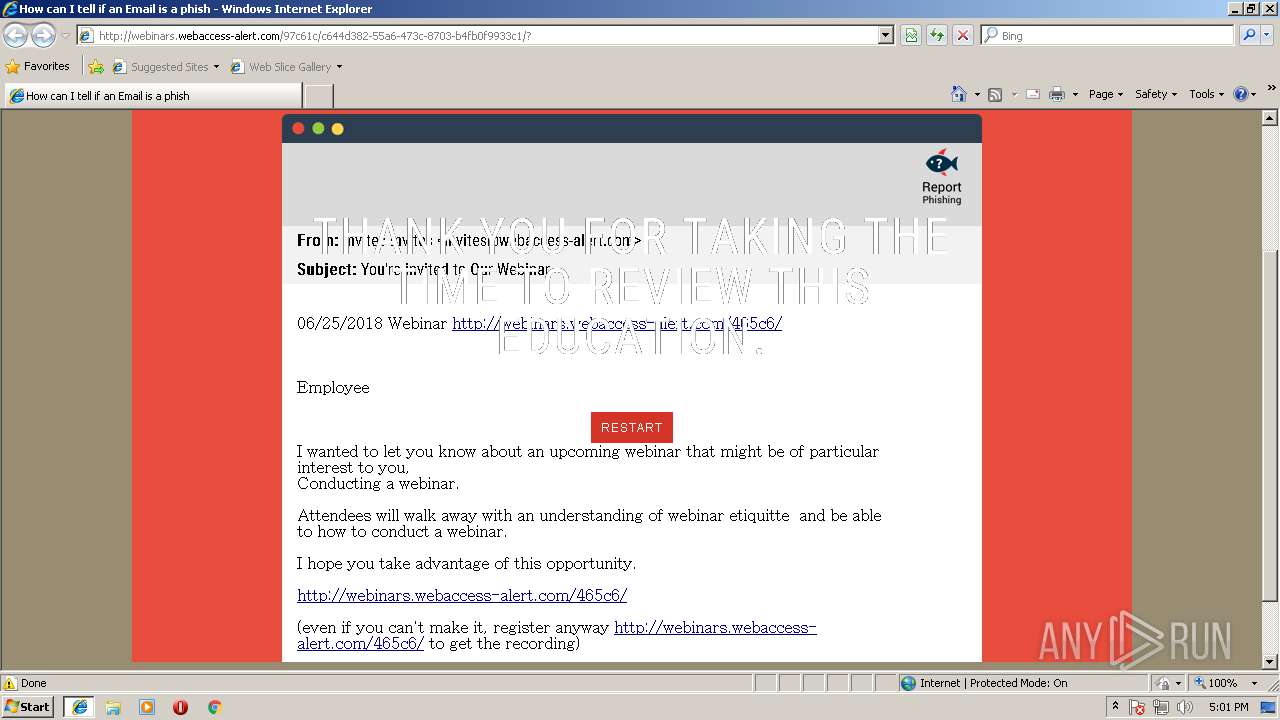1280x720 pixels.
Task: Expand the command bar overflow chevron
Action: pos(1271,89)
